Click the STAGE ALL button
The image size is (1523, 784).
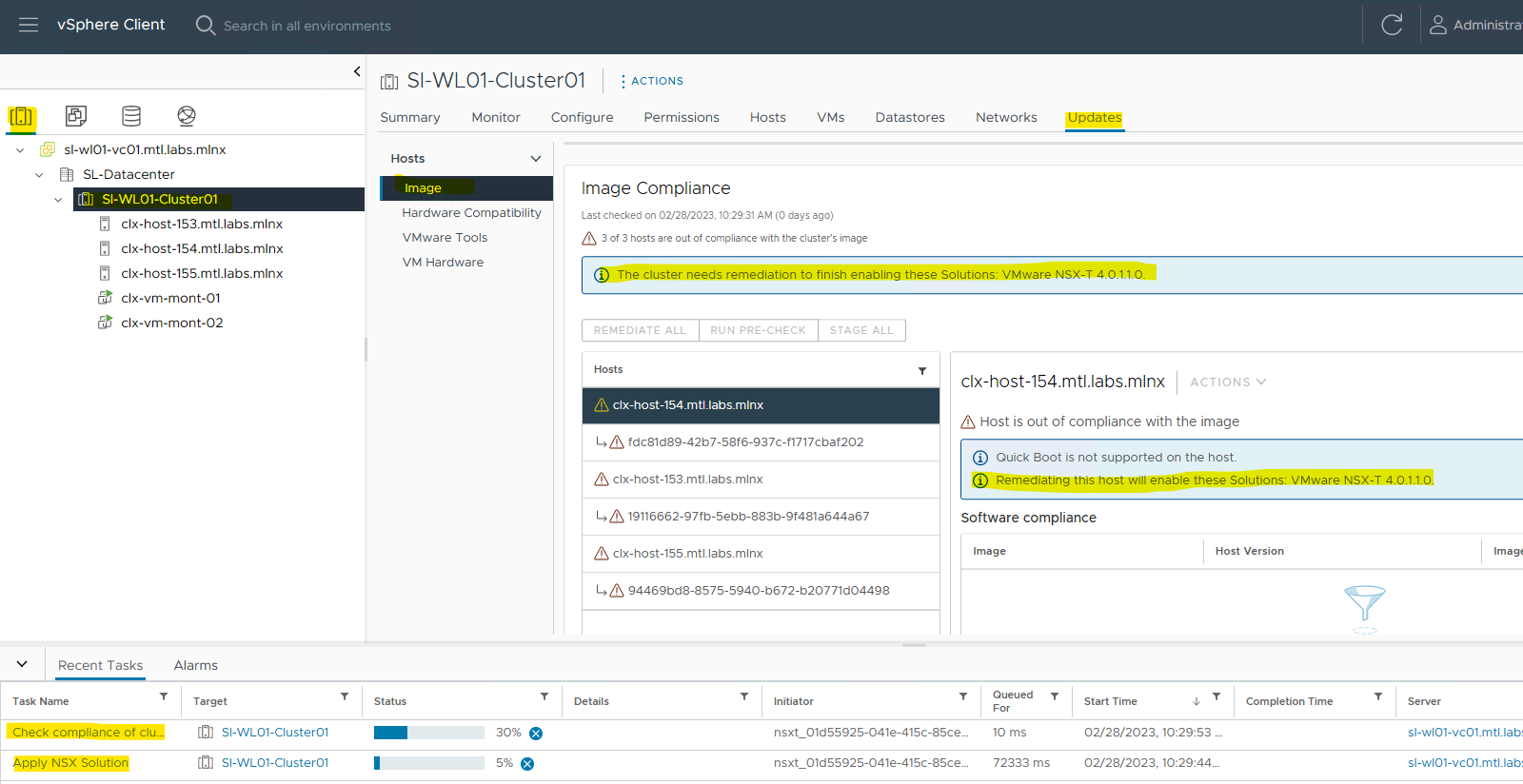pos(861,330)
